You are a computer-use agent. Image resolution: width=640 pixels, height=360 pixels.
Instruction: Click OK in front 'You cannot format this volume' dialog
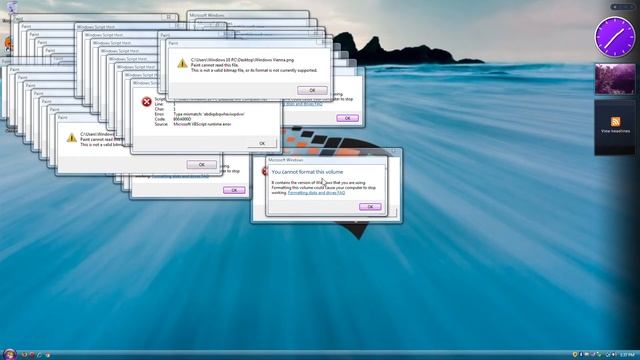[370, 207]
